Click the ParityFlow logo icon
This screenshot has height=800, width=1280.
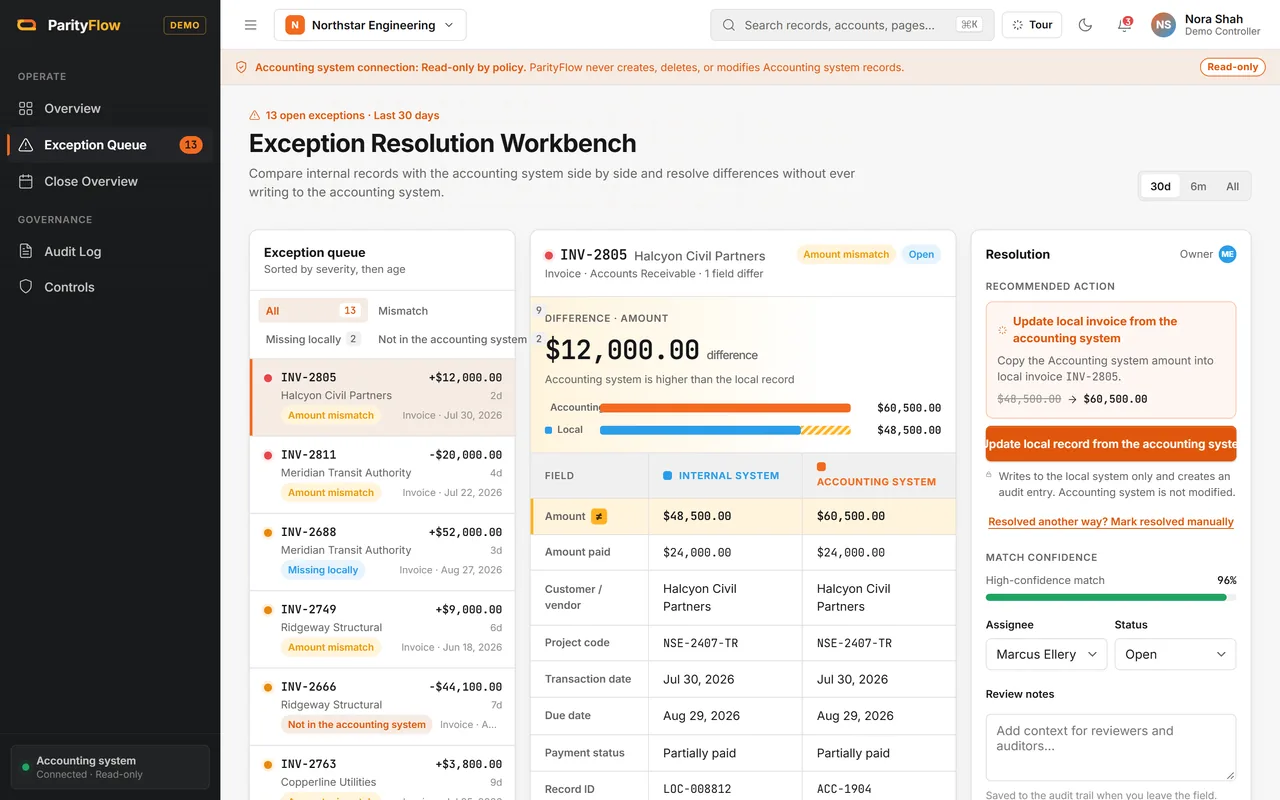click(27, 25)
